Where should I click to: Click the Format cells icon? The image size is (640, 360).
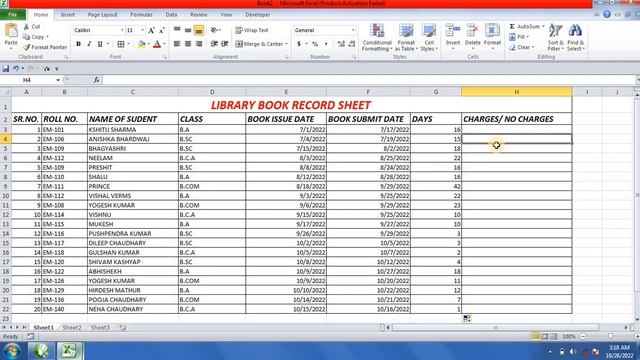click(x=492, y=31)
